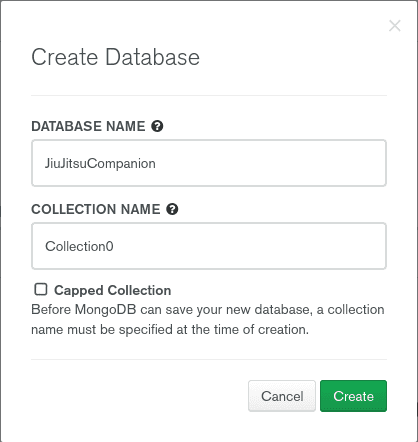This screenshot has height=442, width=418.
Task: Click the COLLECTION NAME label text
Action: [96, 209]
